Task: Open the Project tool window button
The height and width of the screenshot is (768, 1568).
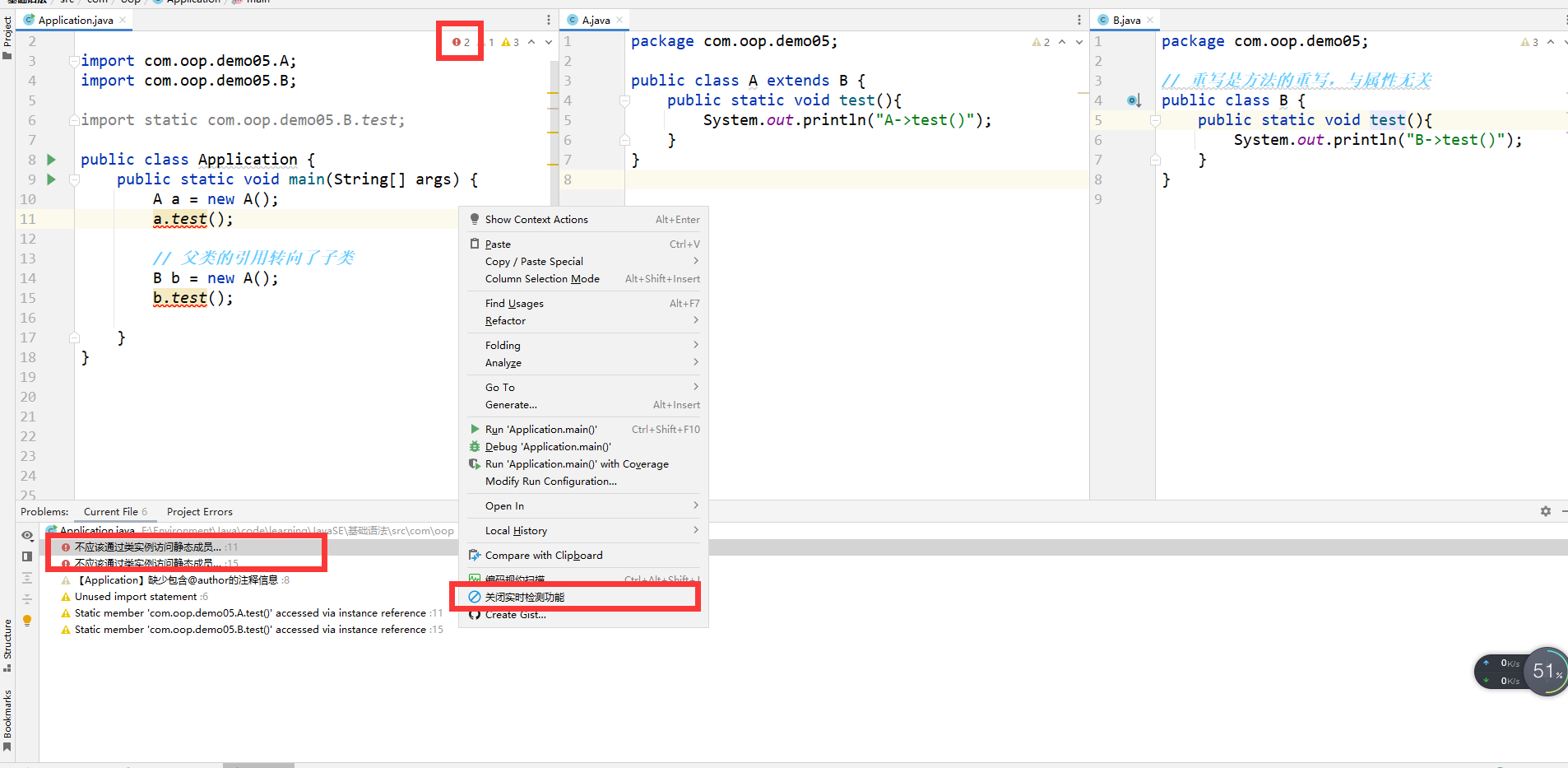Action: (7, 38)
